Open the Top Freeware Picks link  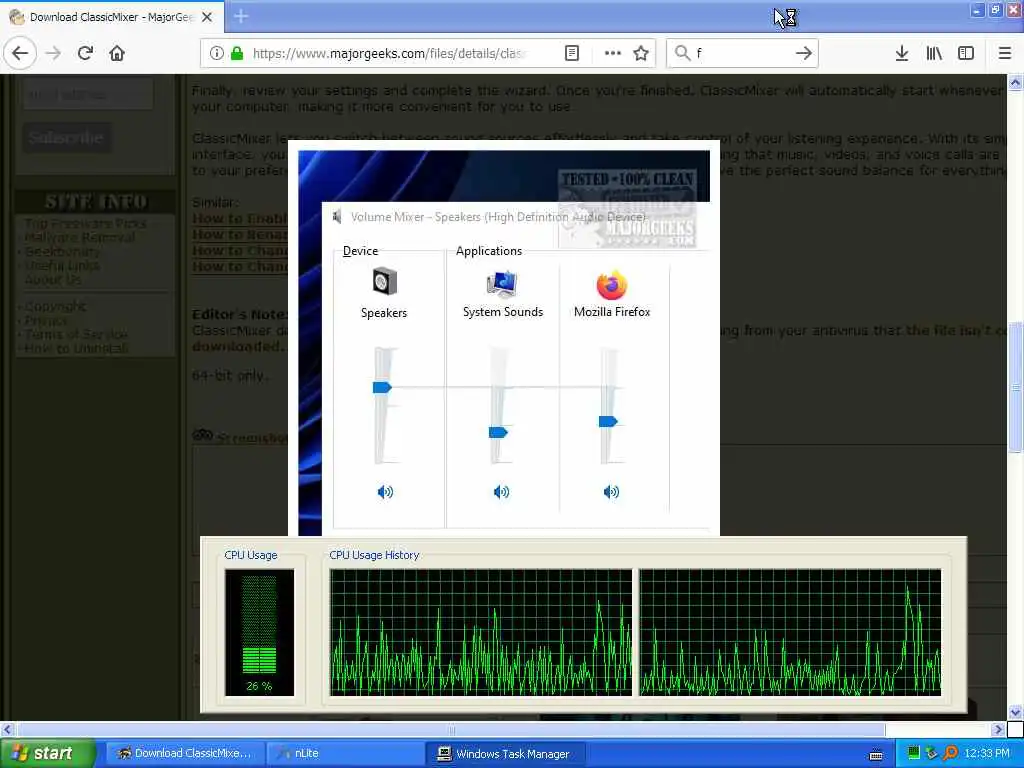pyautogui.click(x=86, y=223)
